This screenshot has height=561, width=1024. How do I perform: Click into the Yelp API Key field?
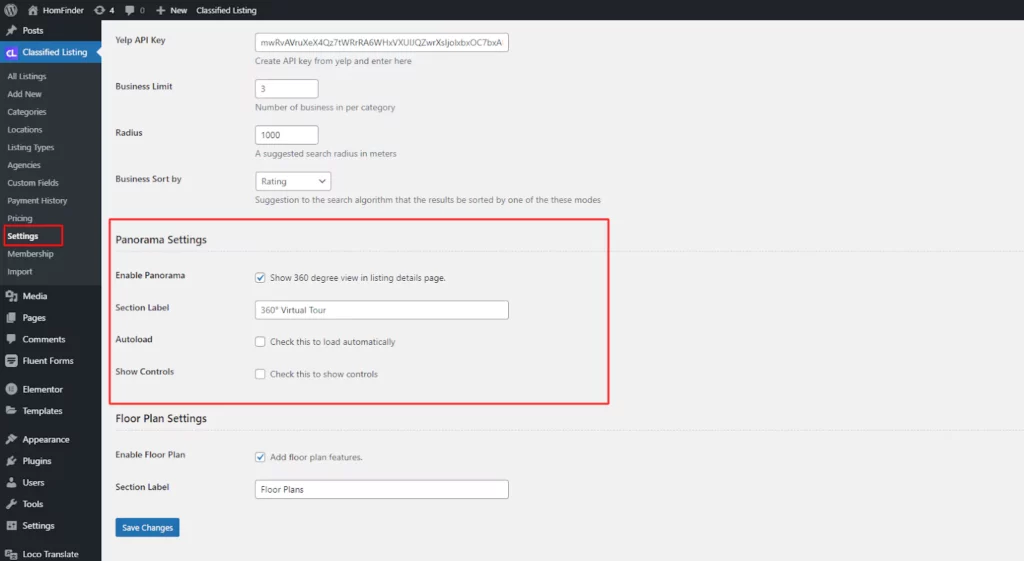[381, 42]
